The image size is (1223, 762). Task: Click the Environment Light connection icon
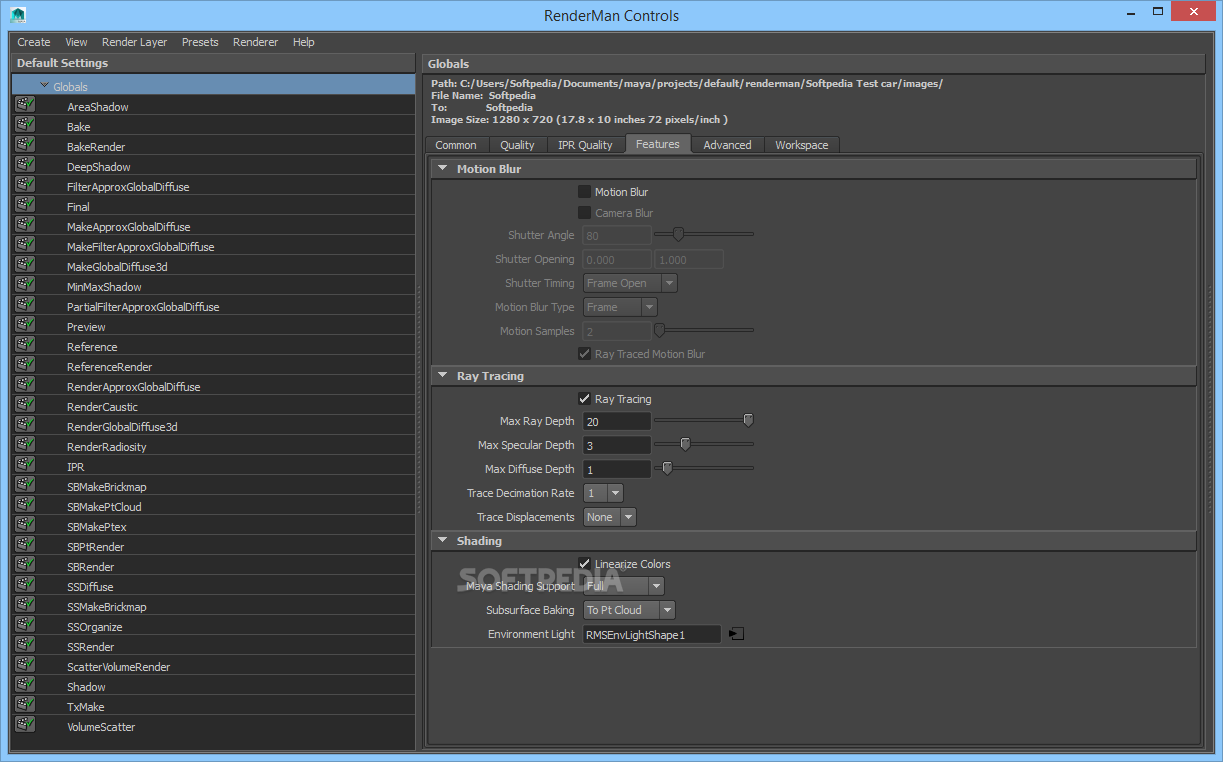point(736,634)
